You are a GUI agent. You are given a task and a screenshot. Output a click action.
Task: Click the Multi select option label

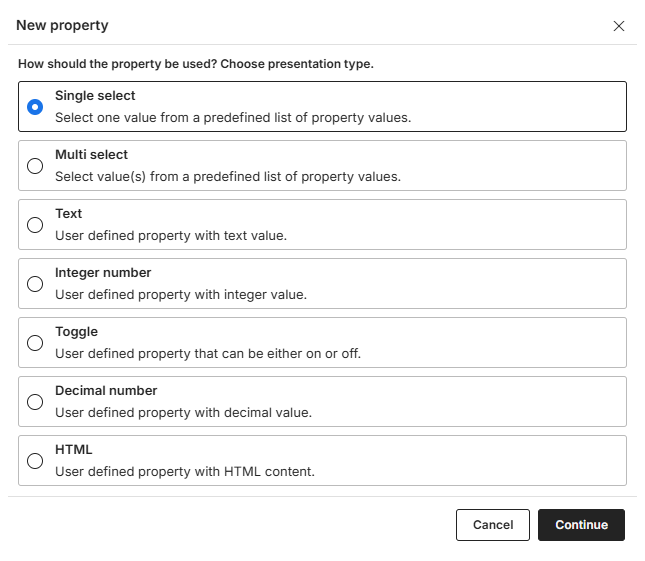(x=91, y=155)
